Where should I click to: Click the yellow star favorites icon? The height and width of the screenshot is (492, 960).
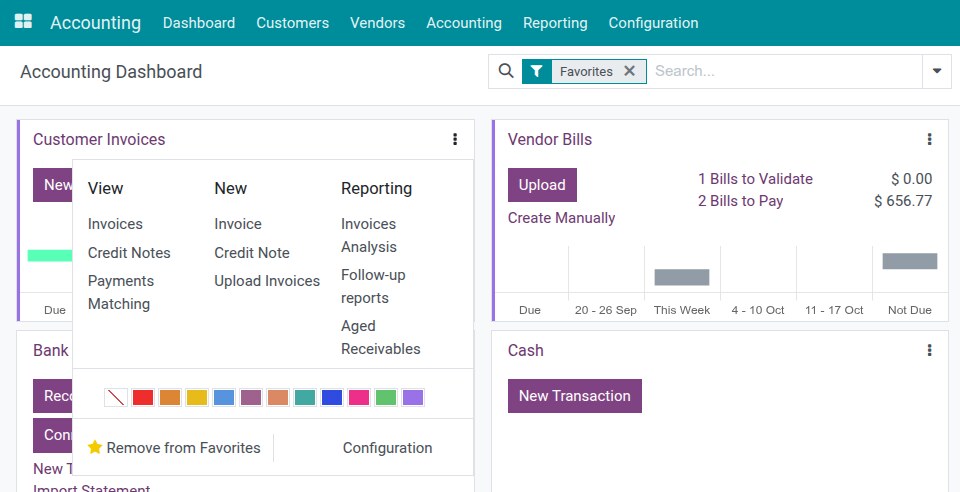[95, 447]
